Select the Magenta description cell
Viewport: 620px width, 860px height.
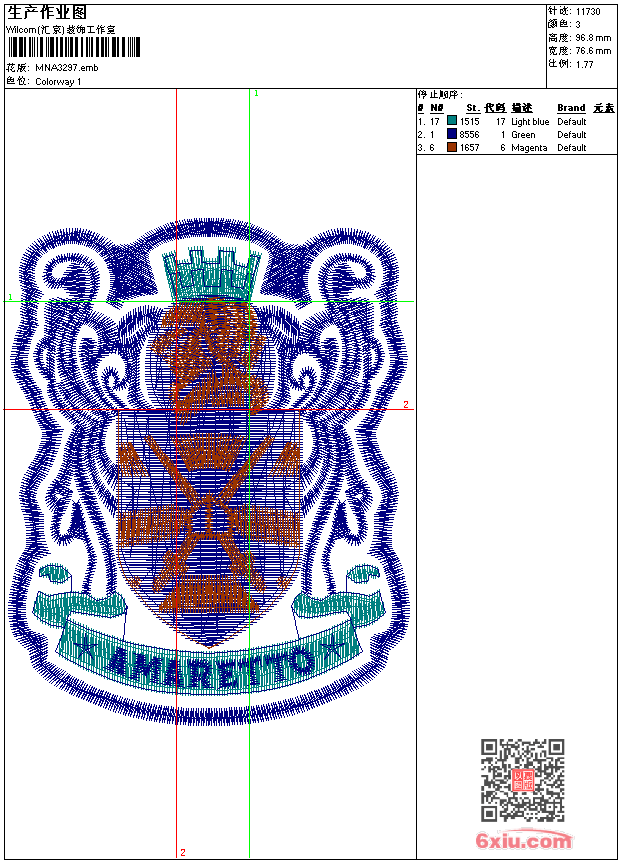(529, 148)
